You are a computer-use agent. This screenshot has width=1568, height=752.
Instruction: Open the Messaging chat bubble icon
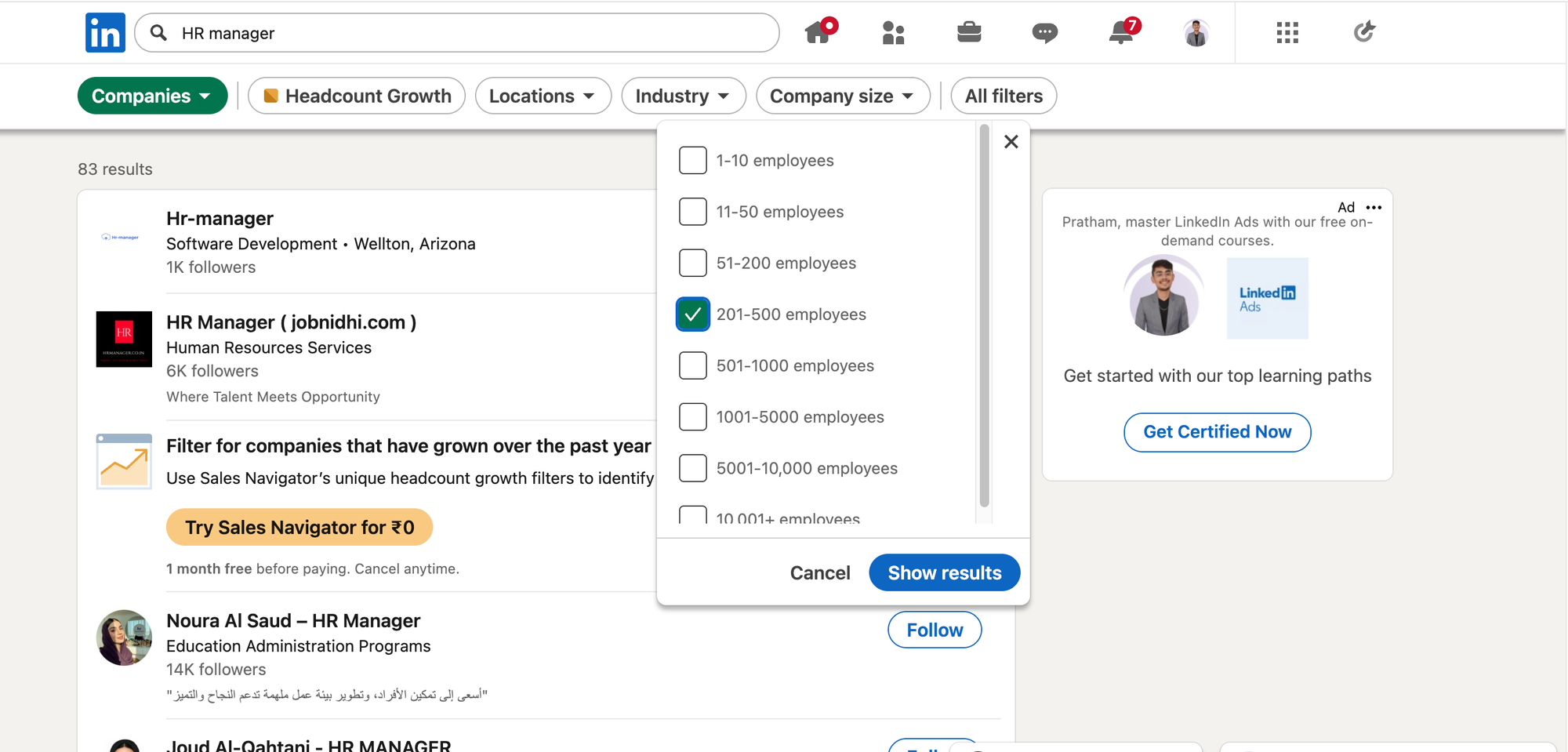(x=1044, y=33)
